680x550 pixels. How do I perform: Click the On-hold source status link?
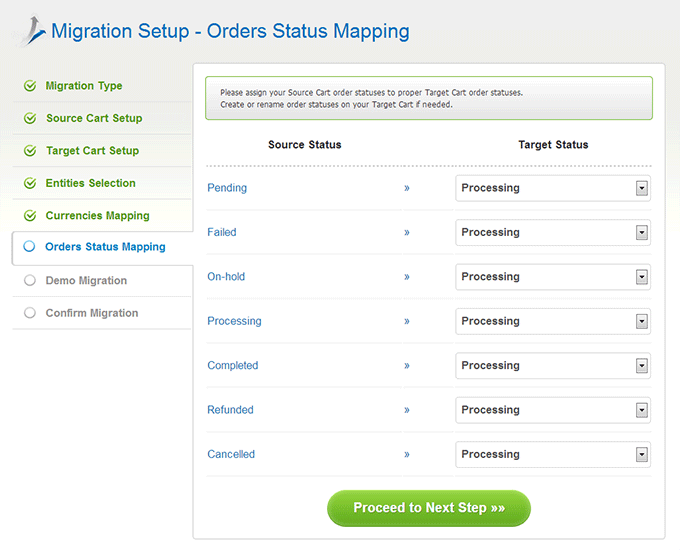point(226,276)
